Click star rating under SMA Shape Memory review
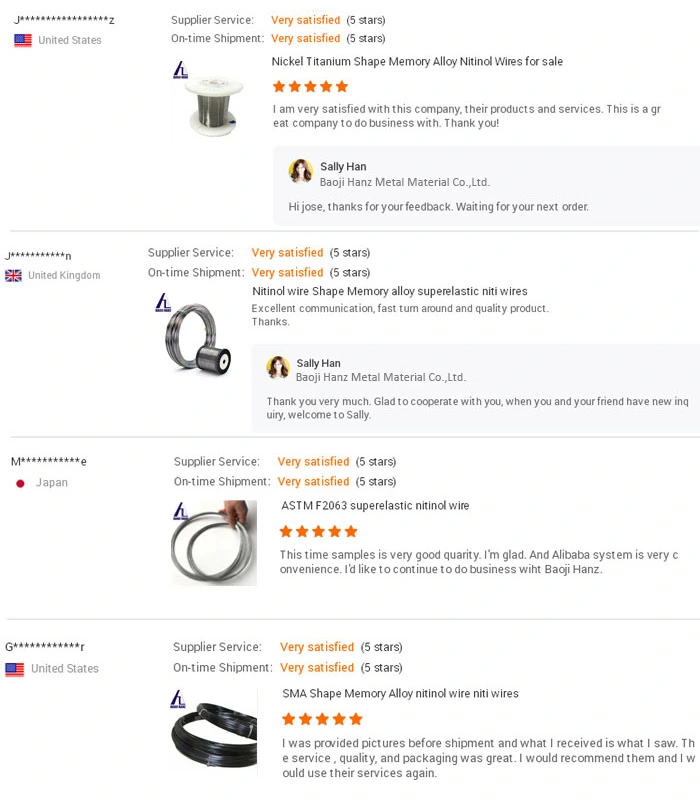This screenshot has width=700, height=800. coord(322,719)
